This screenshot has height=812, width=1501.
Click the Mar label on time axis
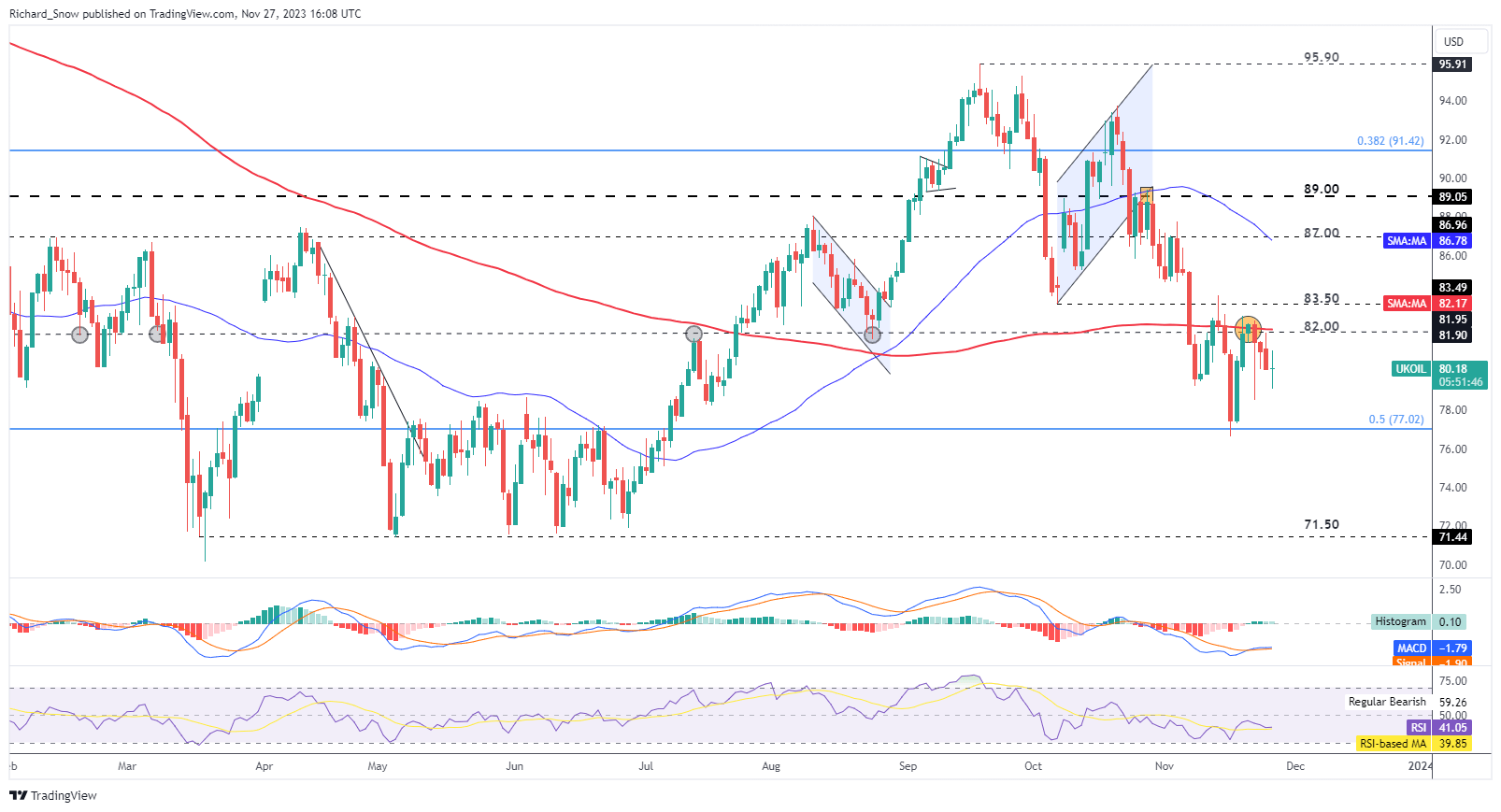click(x=127, y=766)
